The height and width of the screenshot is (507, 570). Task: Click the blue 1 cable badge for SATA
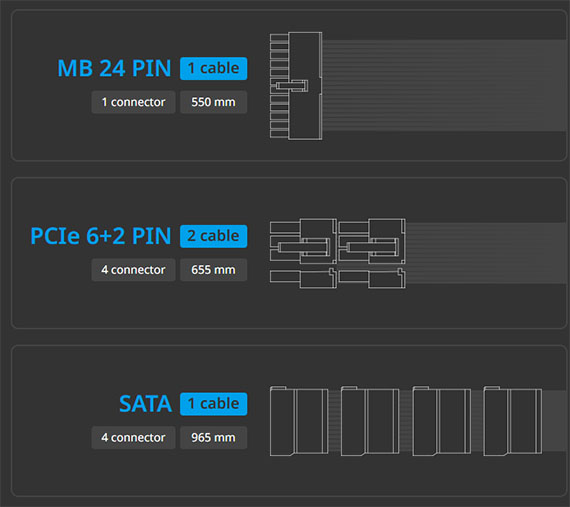click(x=213, y=404)
